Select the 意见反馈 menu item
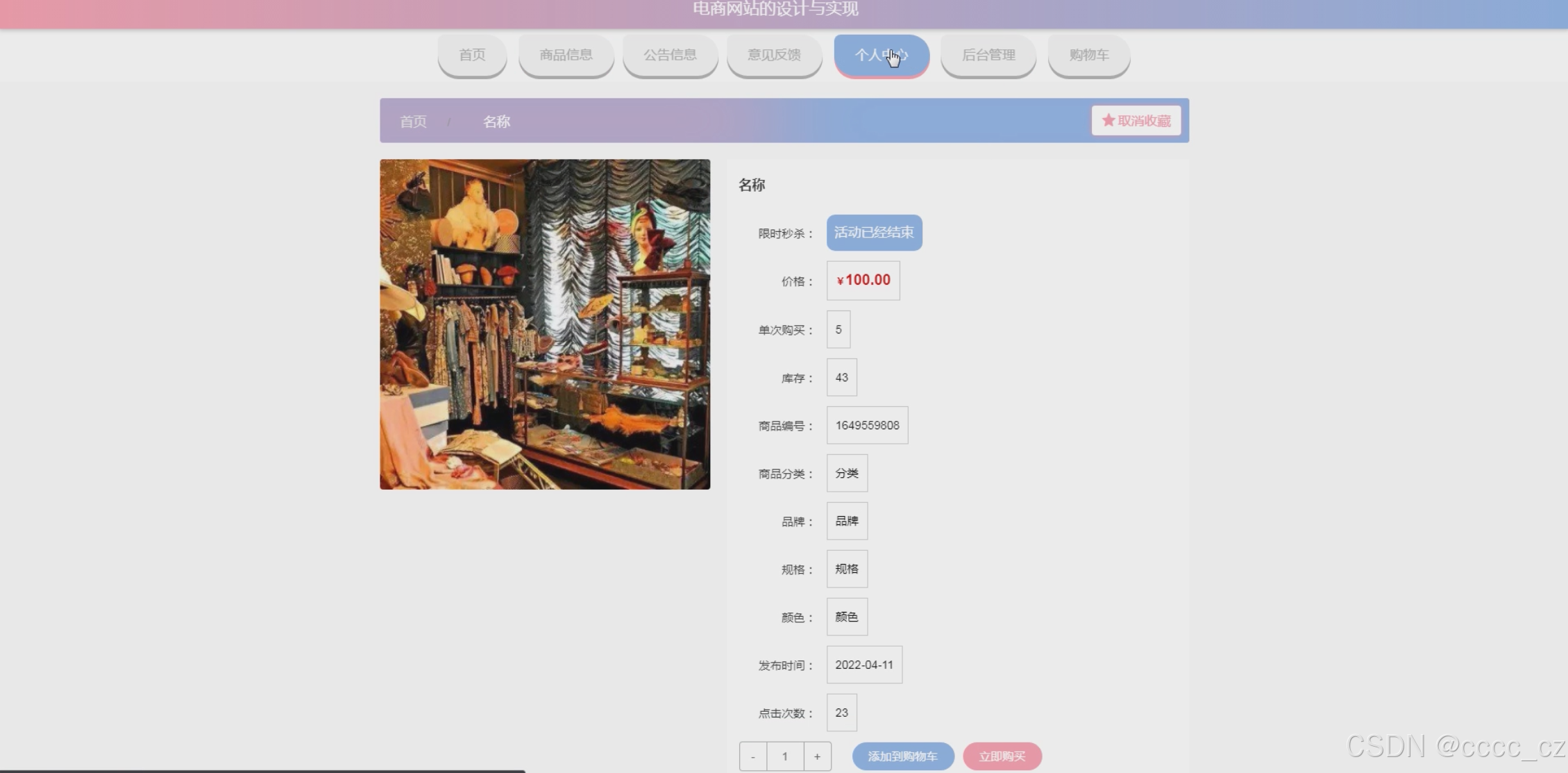Viewport: 1568px width, 773px height. [774, 55]
